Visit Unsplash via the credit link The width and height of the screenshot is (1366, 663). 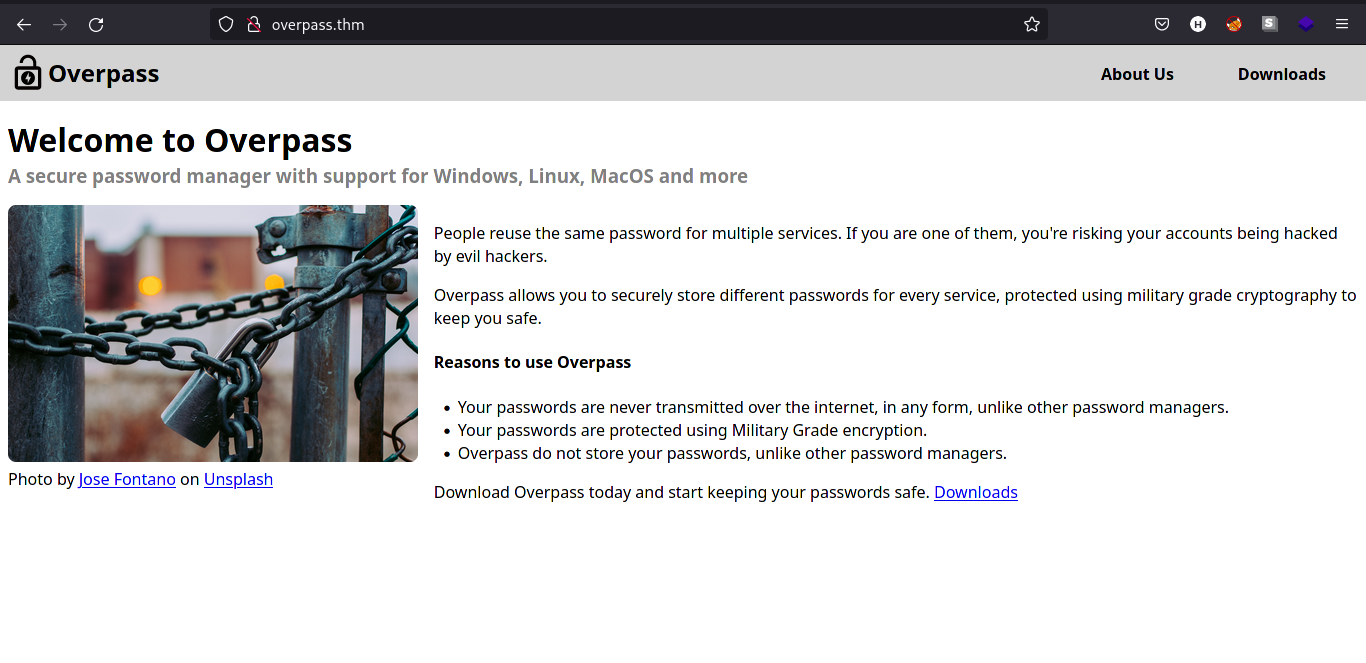click(238, 479)
